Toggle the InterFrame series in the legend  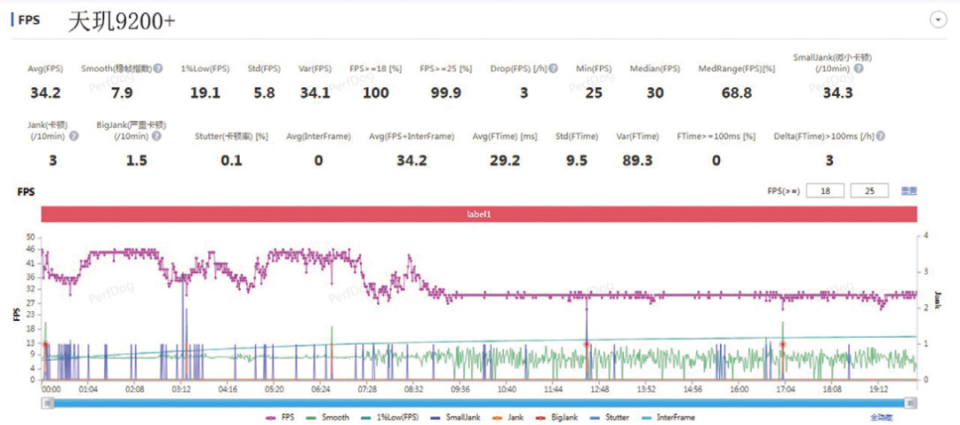[668, 418]
